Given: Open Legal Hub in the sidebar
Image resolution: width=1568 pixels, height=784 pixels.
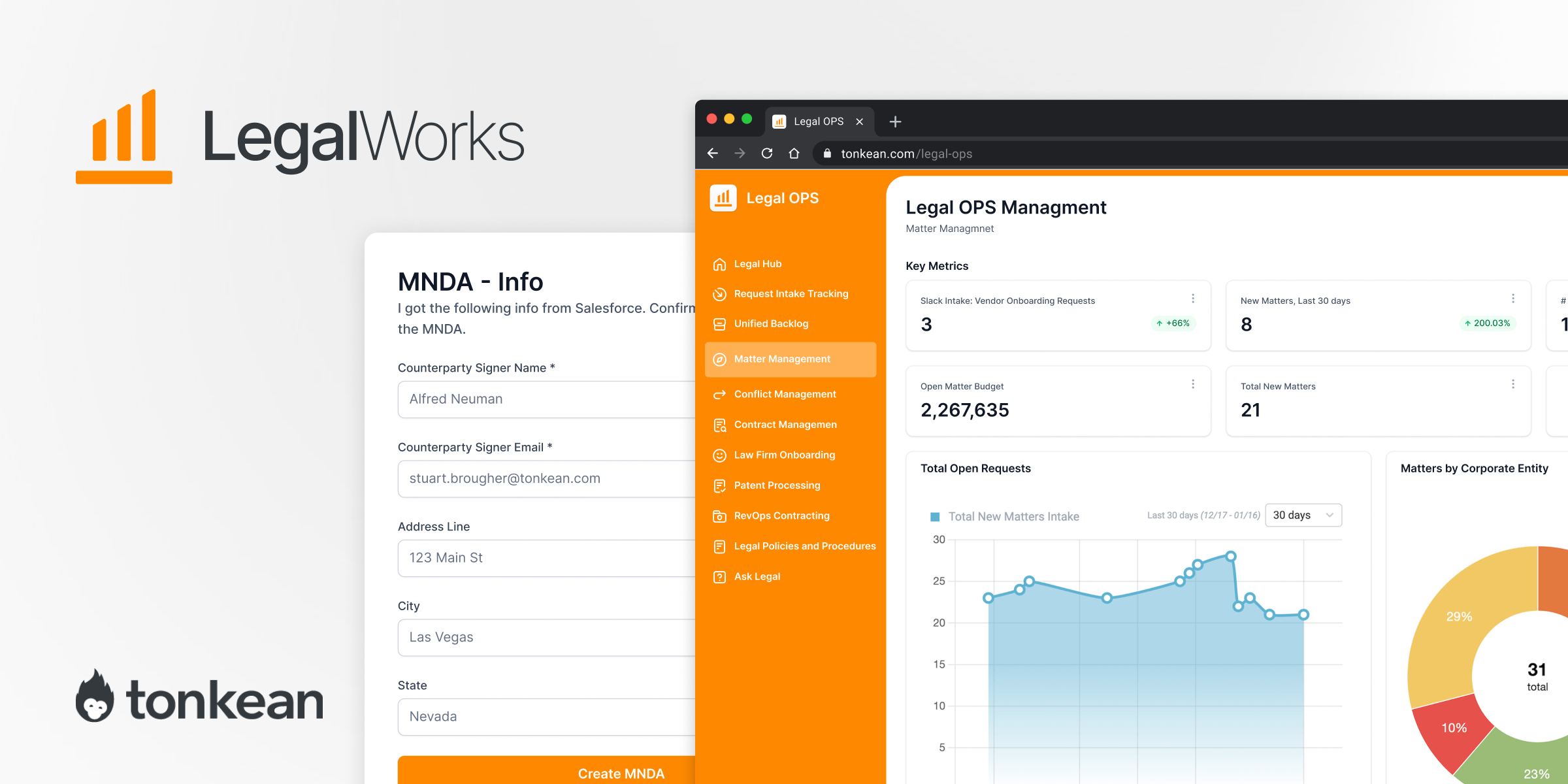Looking at the screenshot, I should [x=757, y=264].
